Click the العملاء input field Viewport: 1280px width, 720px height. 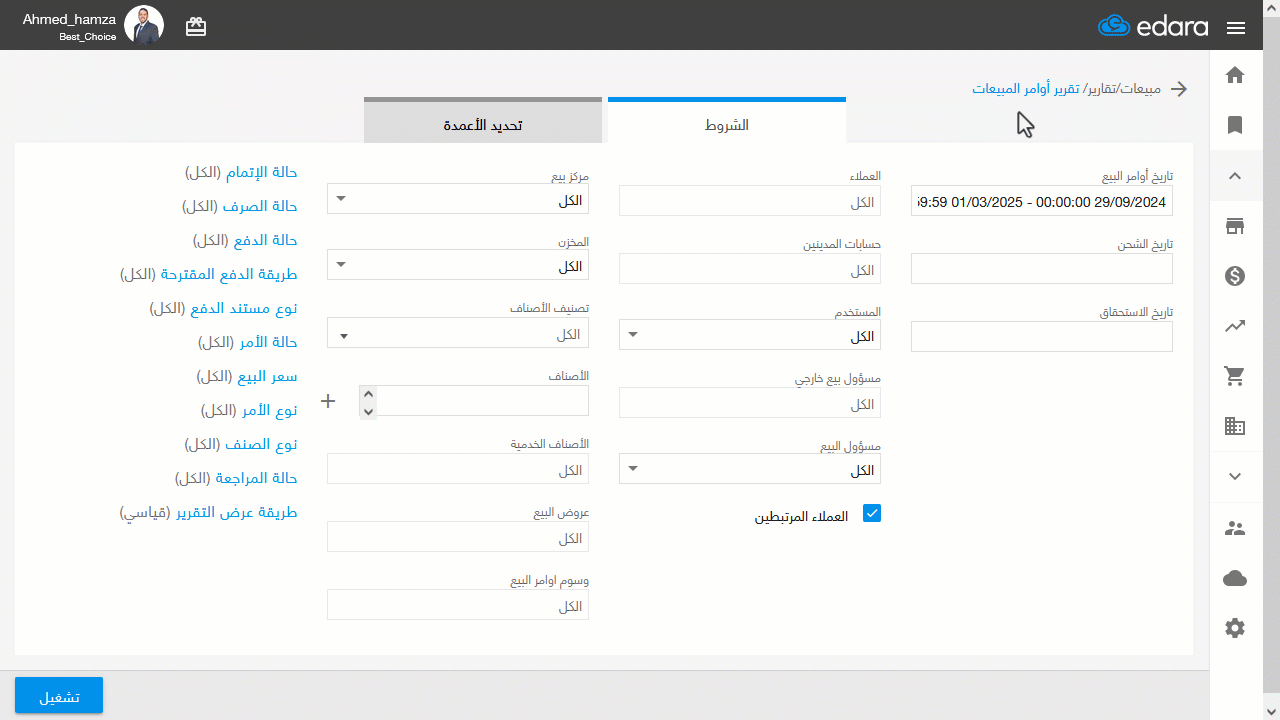(x=750, y=201)
